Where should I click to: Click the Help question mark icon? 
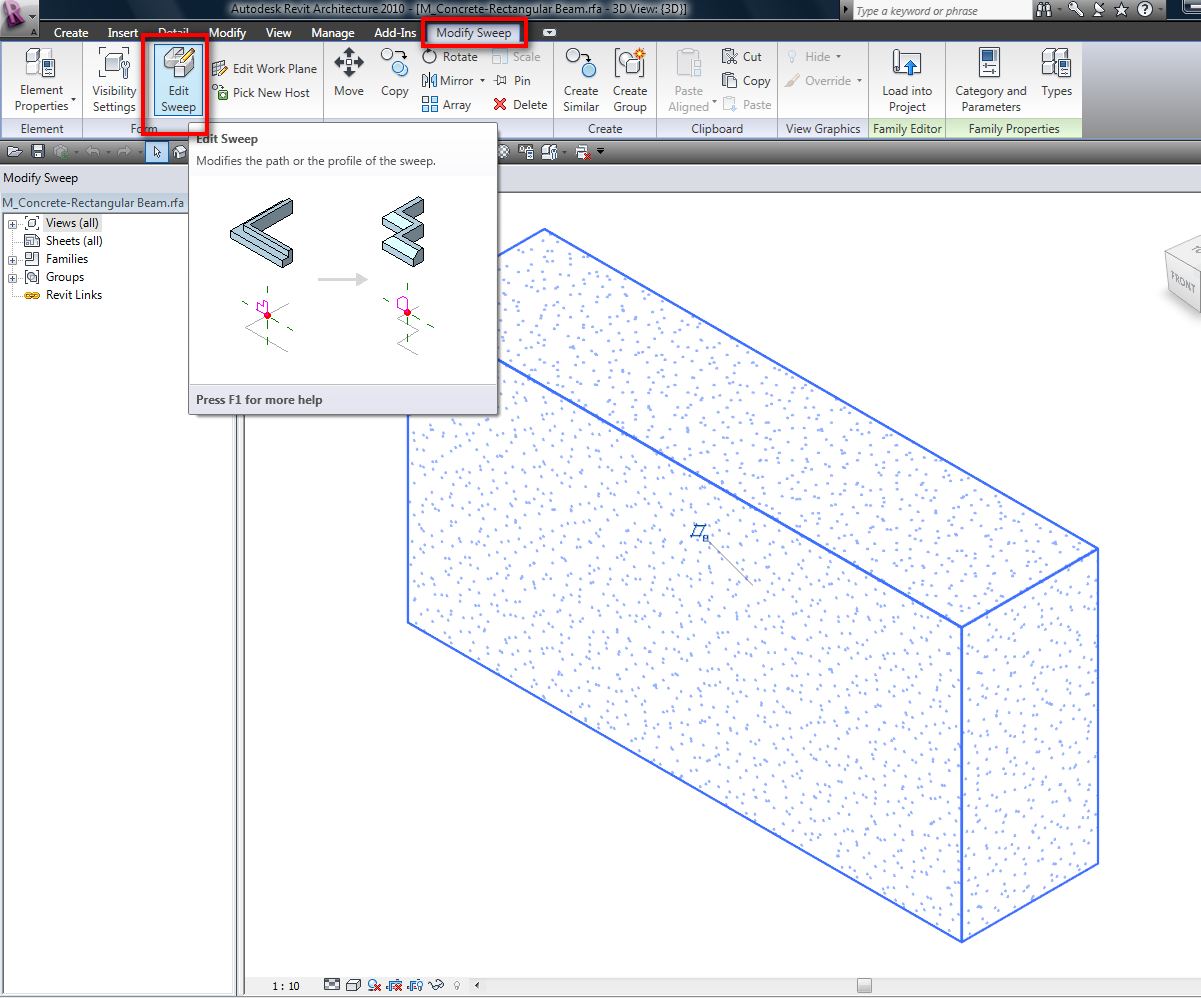1144,10
